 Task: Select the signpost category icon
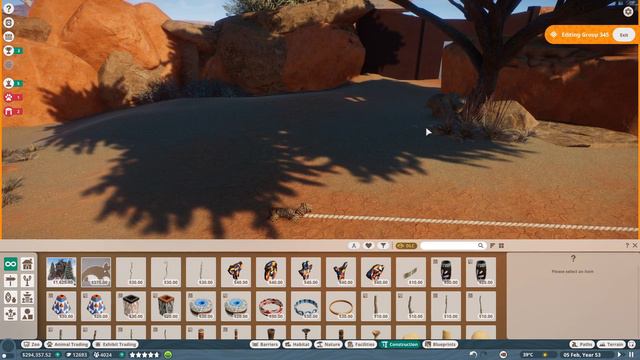click(x=11, y=280)
